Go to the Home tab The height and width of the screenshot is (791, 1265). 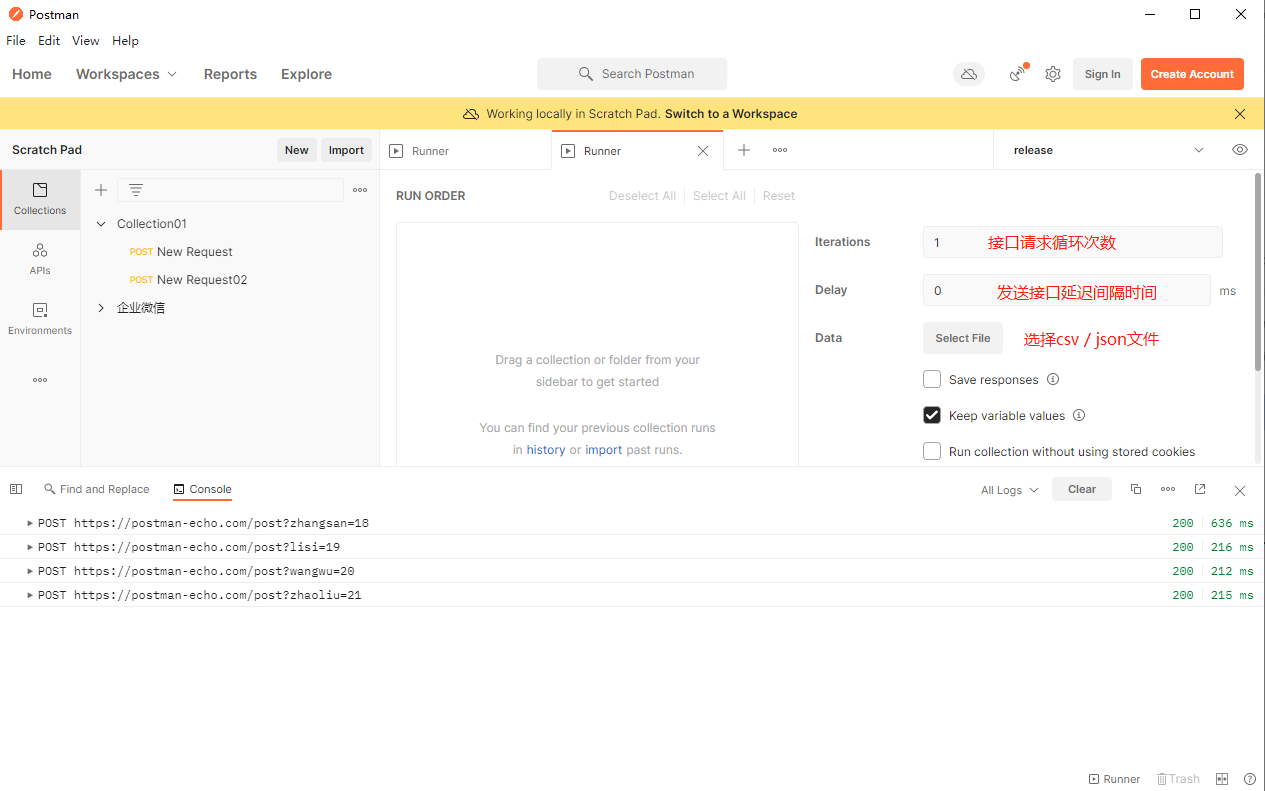[32, 74]
